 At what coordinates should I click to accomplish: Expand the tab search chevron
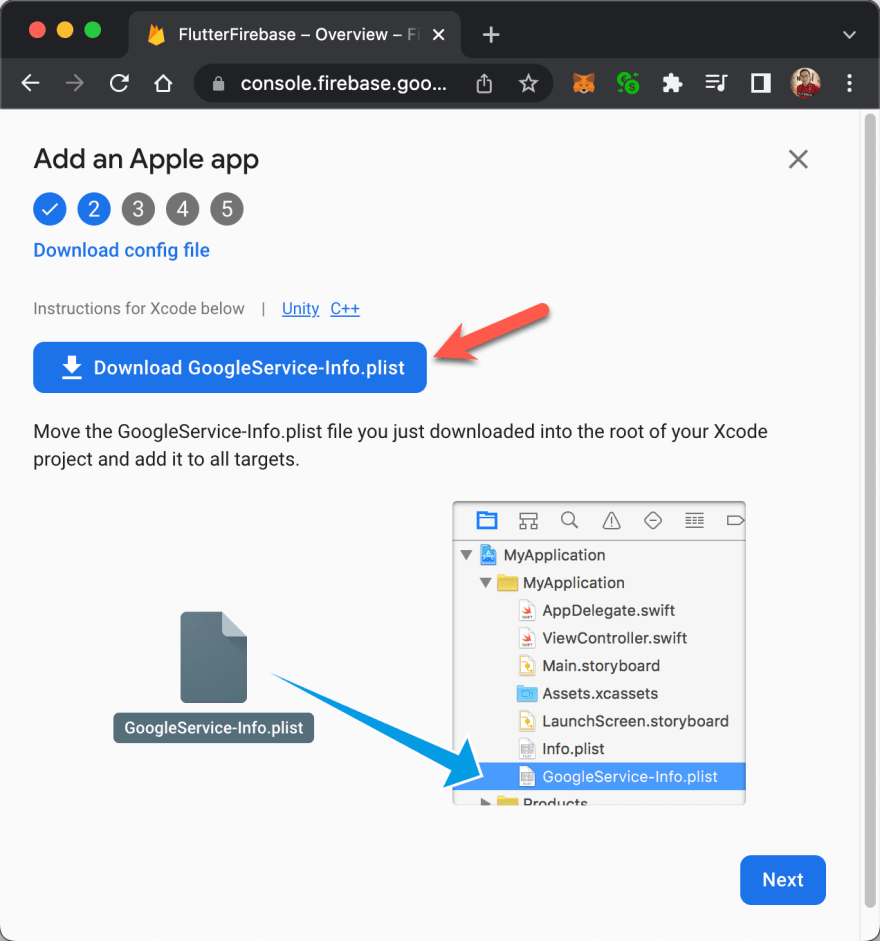tap(849, 35)
